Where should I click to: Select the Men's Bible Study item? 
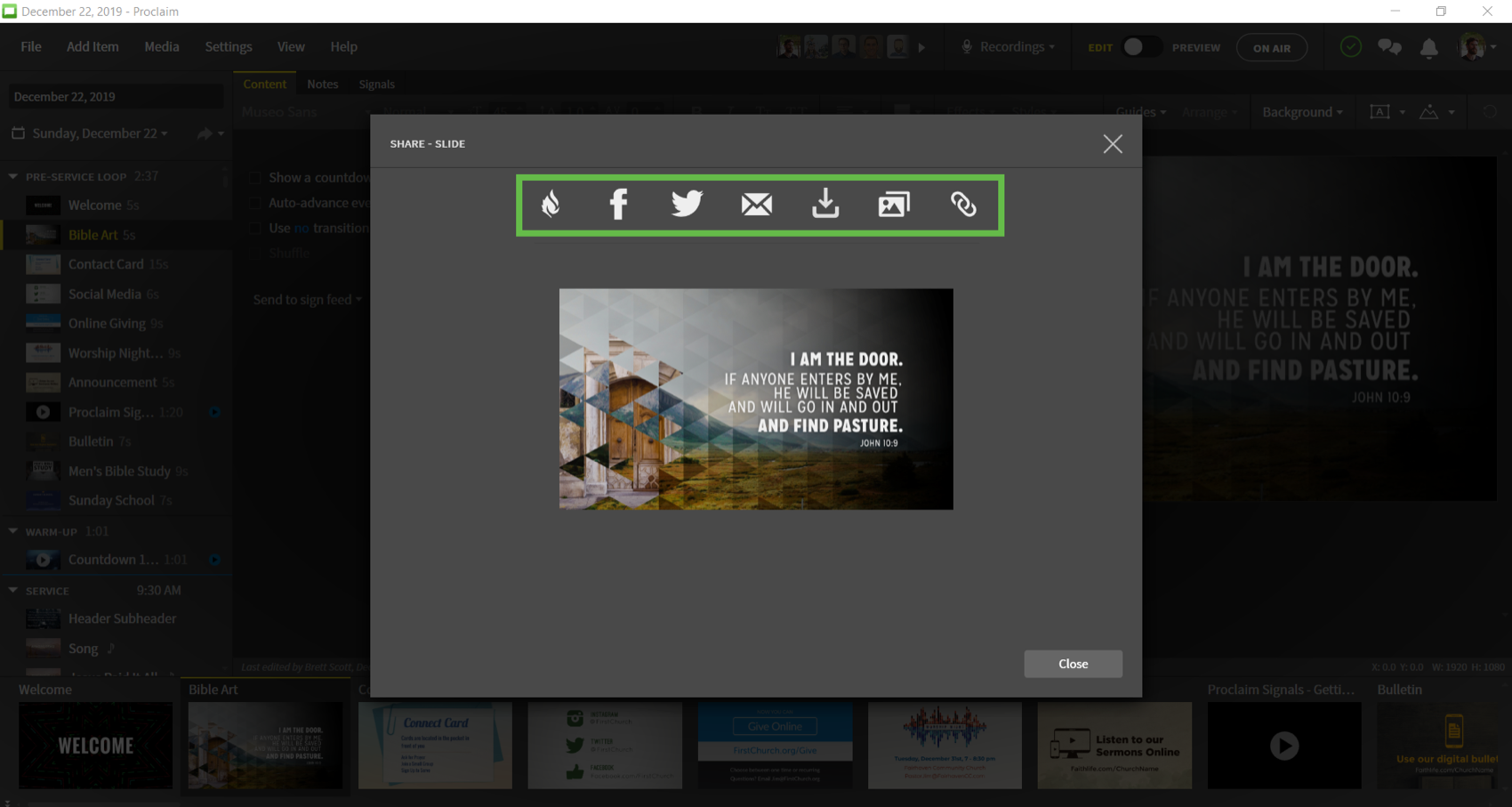(116, 471)
